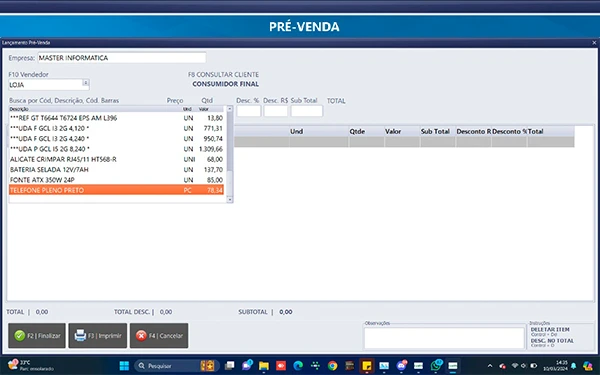Open the taskbar clock showing 14:35

tap(557, 365)
